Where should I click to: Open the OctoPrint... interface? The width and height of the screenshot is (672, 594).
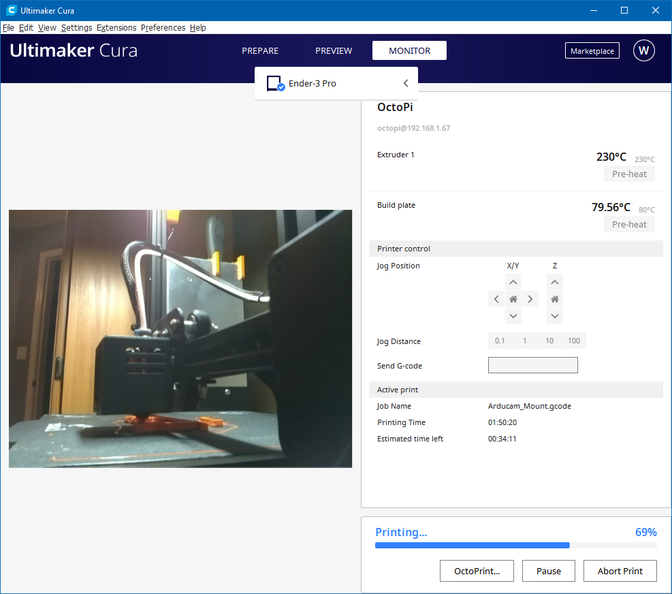point(477,571)
